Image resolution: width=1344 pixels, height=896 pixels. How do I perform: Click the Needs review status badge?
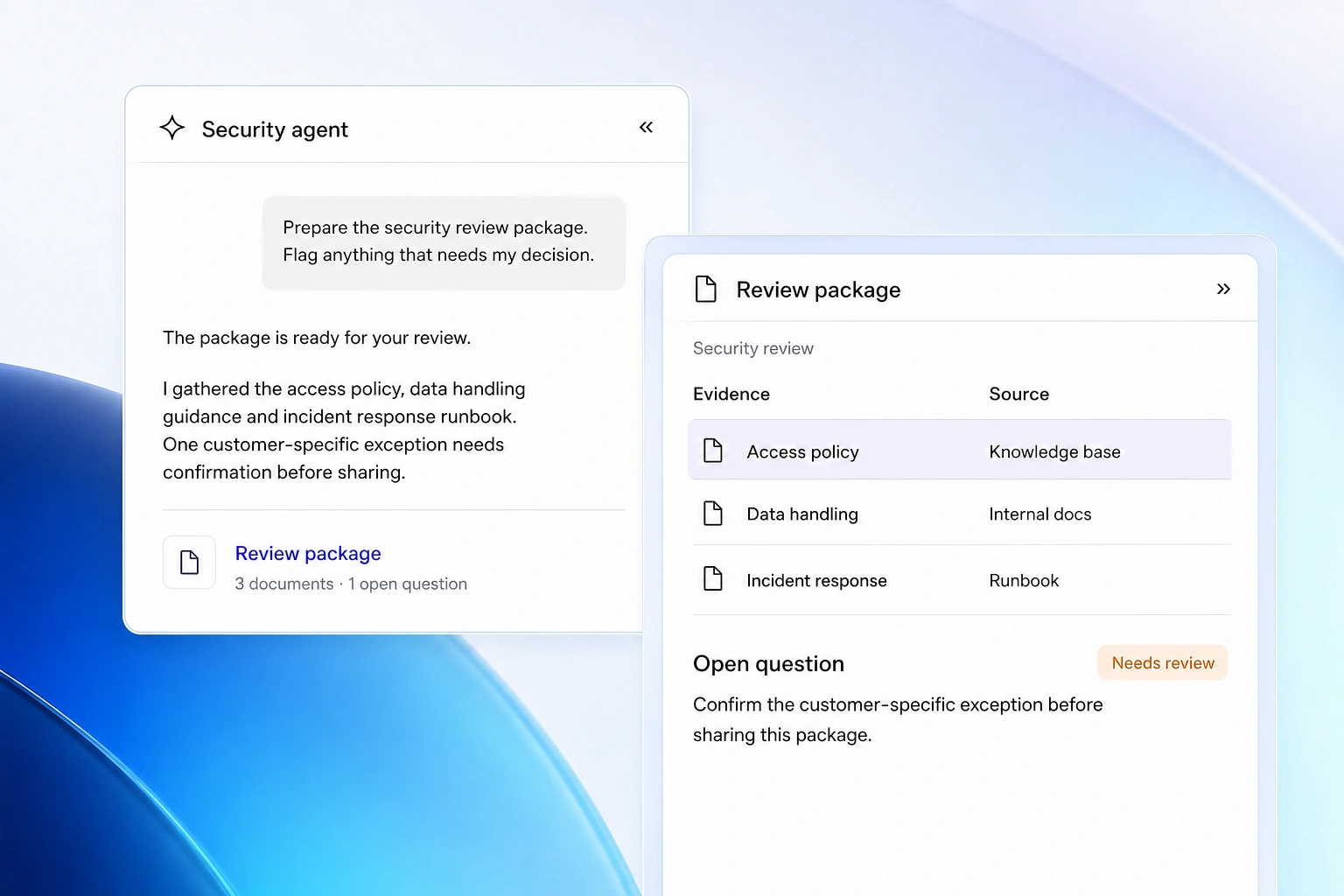(x=1163, y=662)
